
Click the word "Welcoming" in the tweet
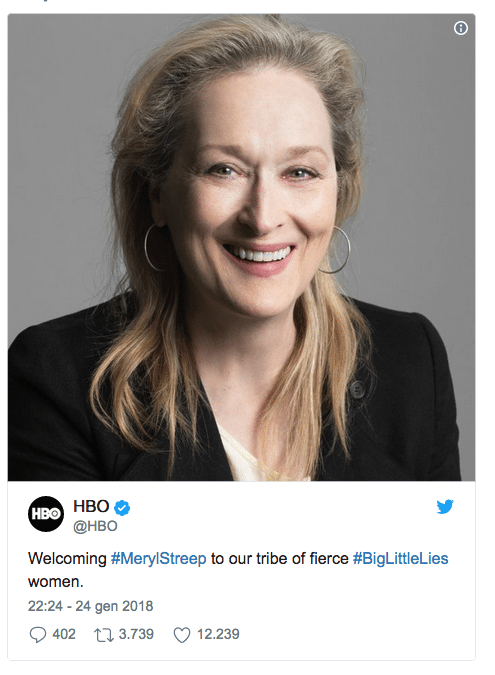(67, 559)
